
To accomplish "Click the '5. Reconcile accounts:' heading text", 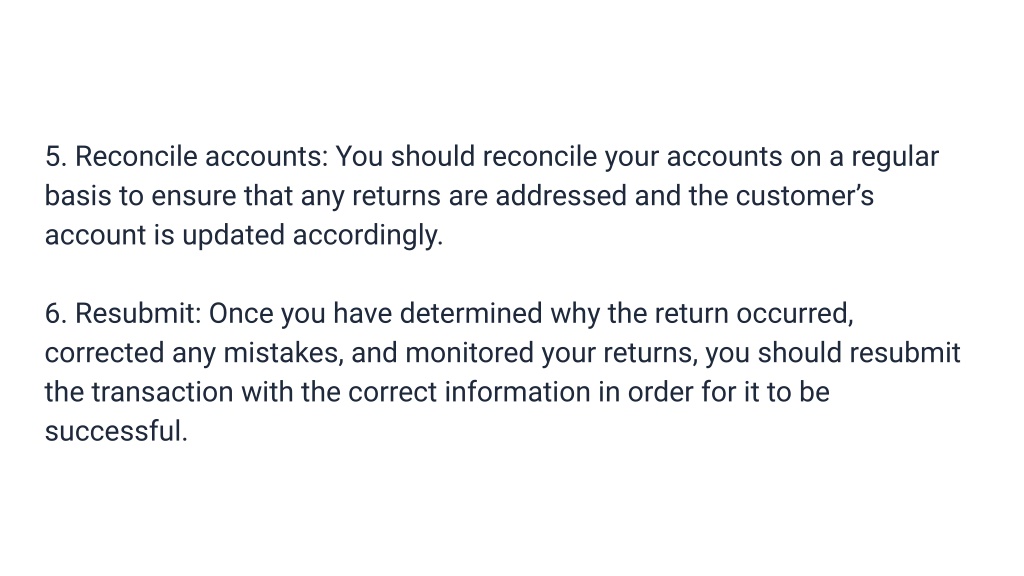I will tap(186, 157).
